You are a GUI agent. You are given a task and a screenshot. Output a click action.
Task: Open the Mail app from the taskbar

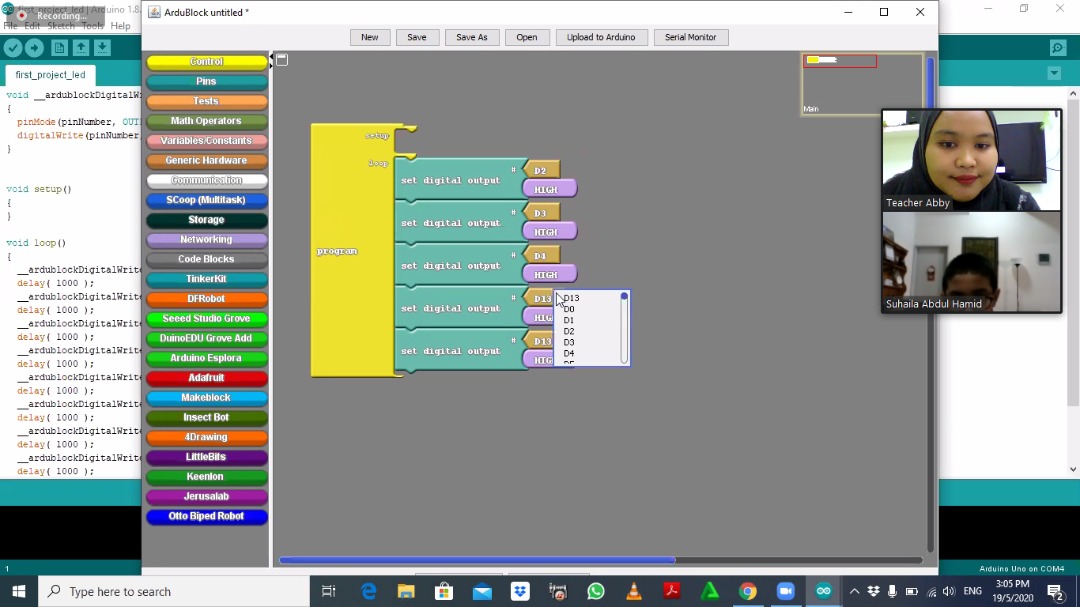point(482,591)
